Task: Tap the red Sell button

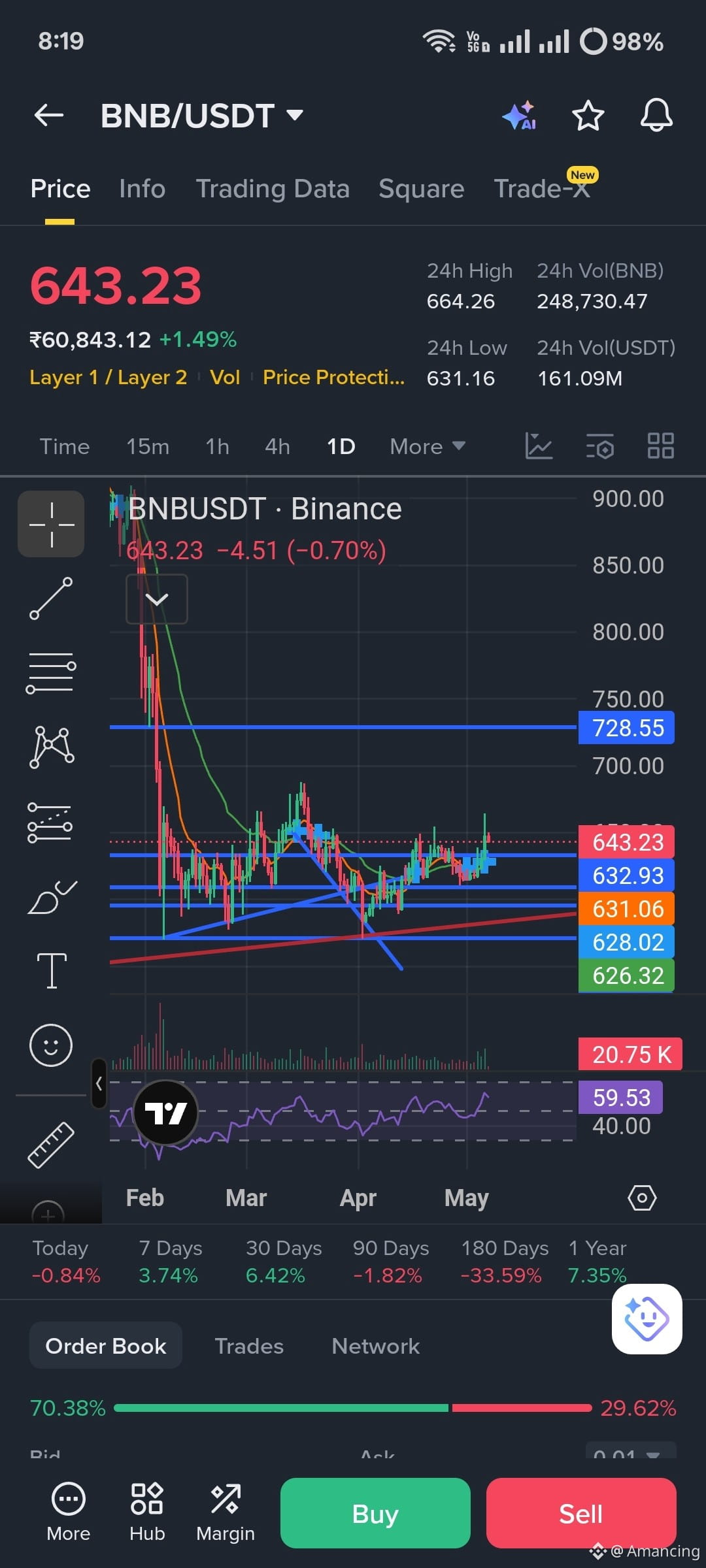Action: click(581, 1513)
